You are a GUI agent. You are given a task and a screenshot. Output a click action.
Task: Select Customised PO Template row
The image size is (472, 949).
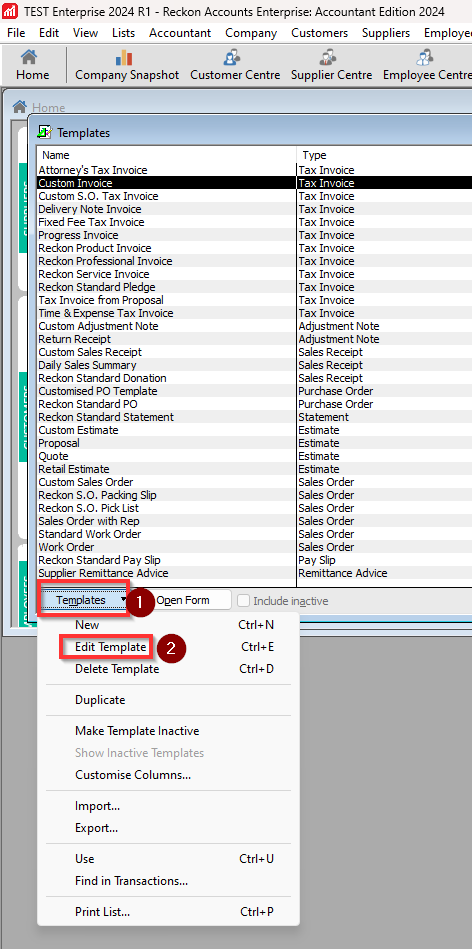(x=254, y=391)
